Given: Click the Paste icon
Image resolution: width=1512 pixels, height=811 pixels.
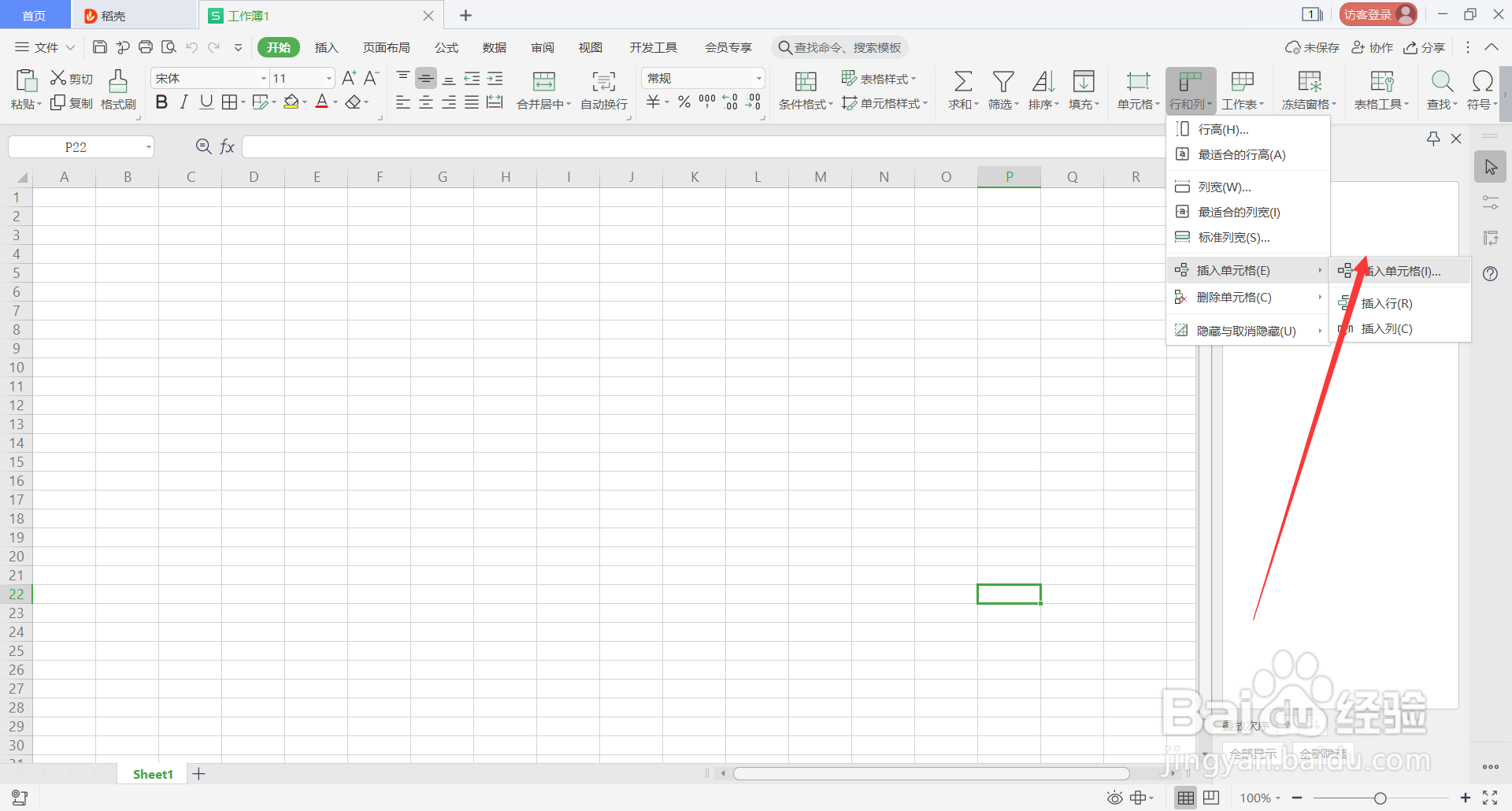Looking at the screenshot, I should click(x=26, y=81).
